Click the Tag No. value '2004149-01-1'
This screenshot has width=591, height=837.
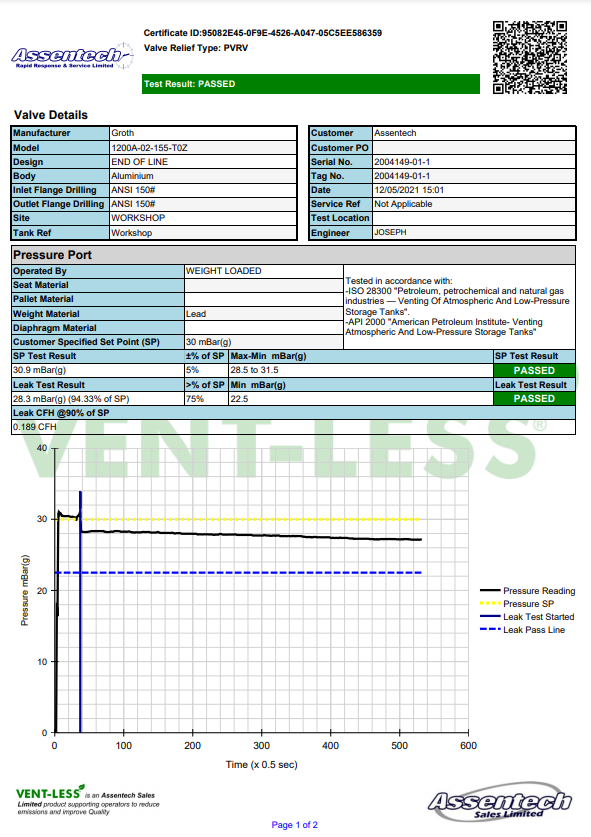(402, 176)
